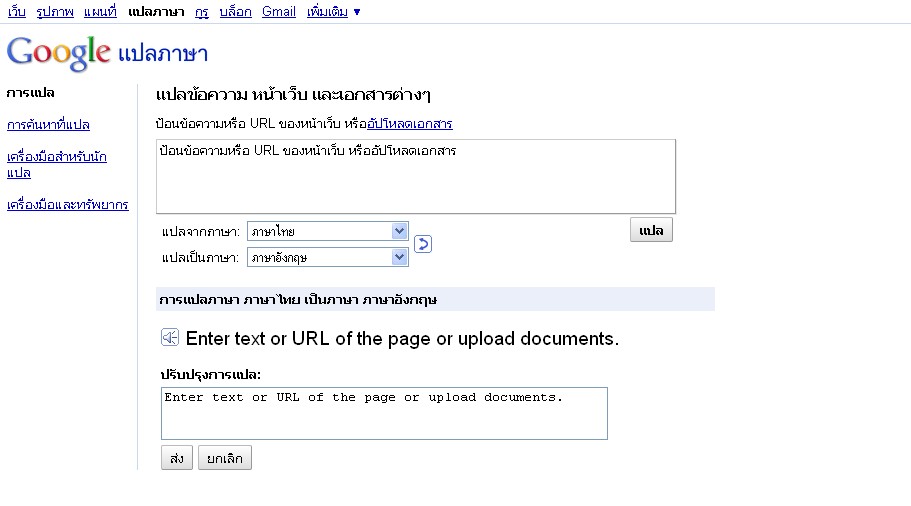Go to รูปภาพ in top navigation
Viewport: 911px width, 506px height.
pyautogui.click(x=57, y=12)
